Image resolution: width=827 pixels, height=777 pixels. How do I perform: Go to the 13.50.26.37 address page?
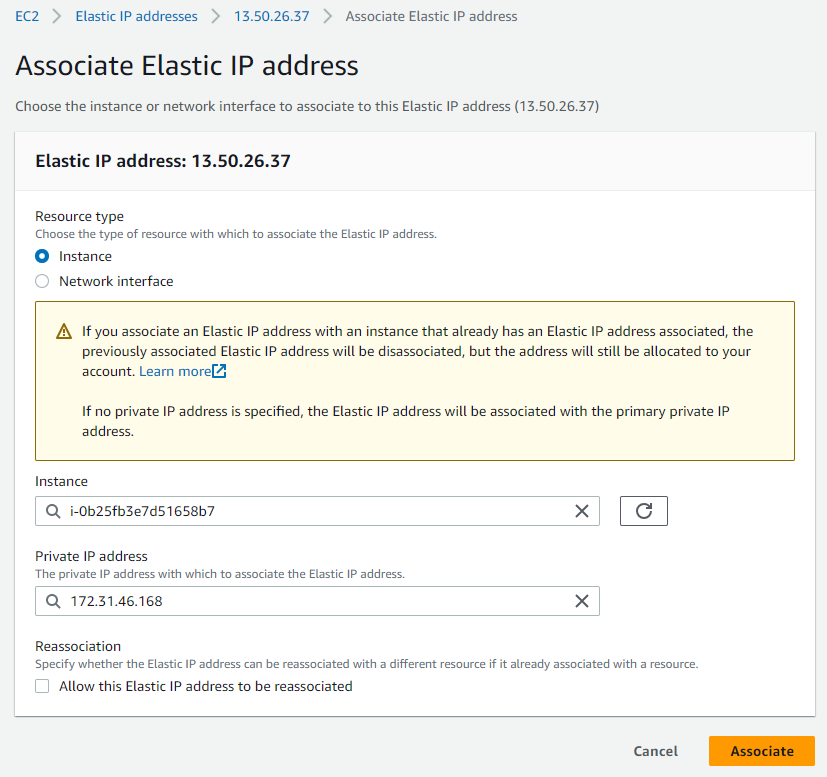click(x=272, y=16)
